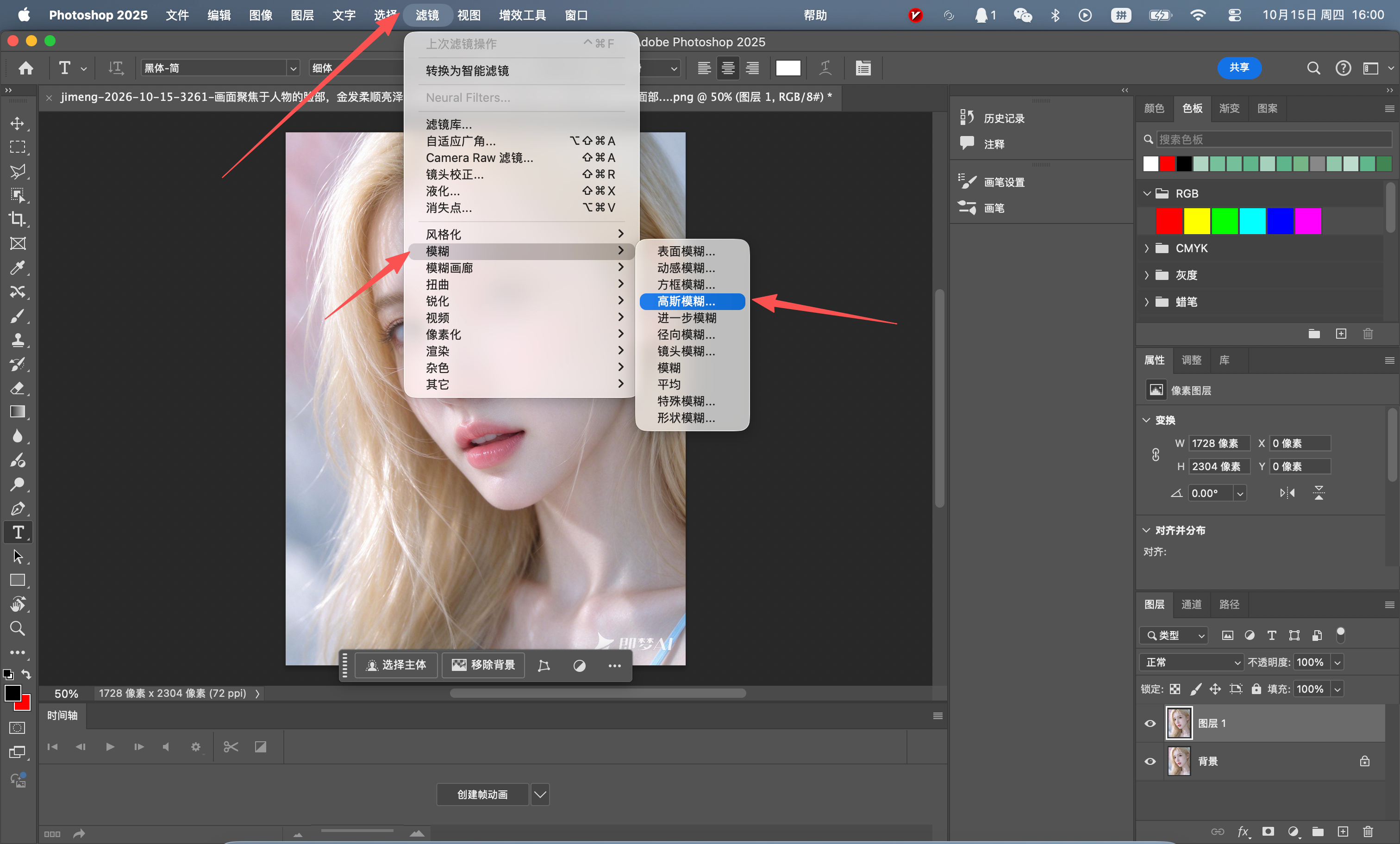Select the Eyedropper tool
This screenshot has height=844, width=1400.
click(18, 267)
